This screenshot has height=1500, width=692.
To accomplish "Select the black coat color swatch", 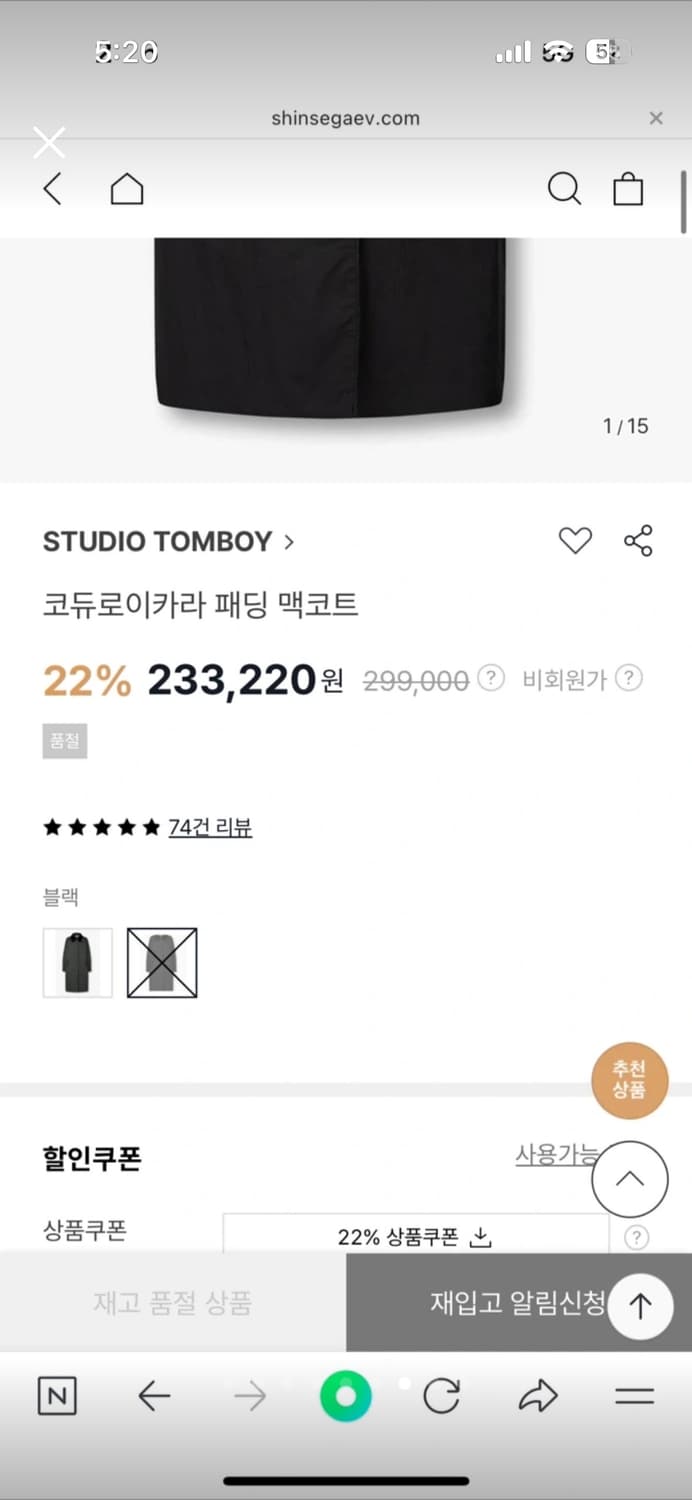I will pos(78,963).
